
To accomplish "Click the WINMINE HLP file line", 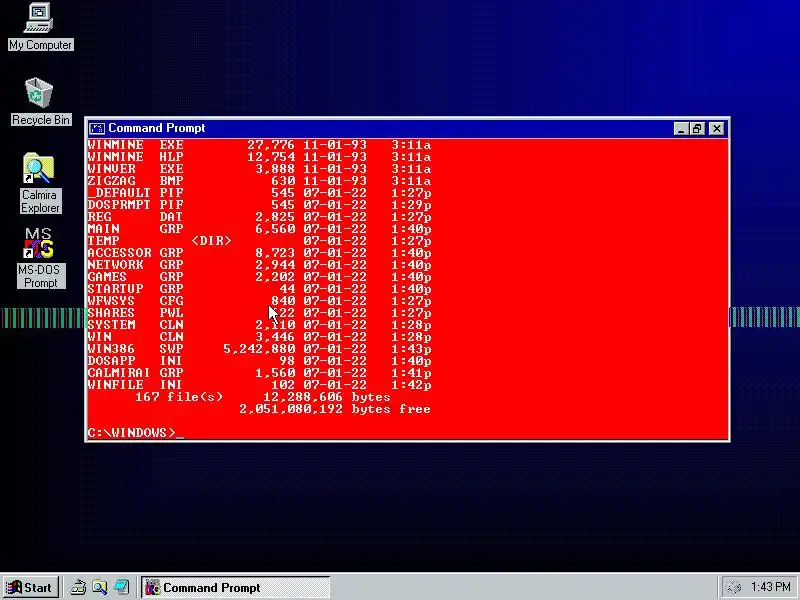I will pyautogui.click(x=259, y=157).
